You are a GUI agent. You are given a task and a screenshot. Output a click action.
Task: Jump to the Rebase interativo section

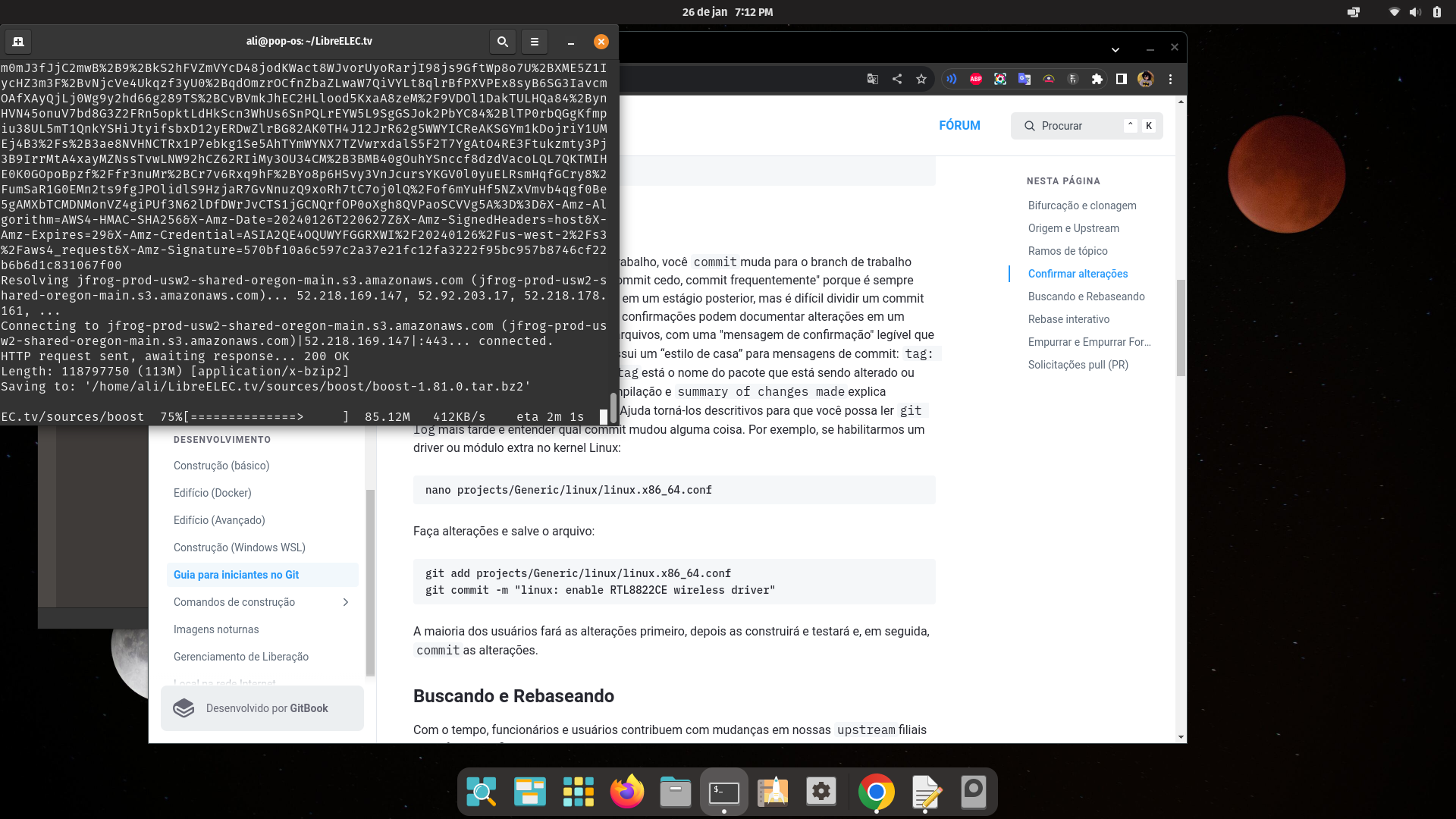pyautogui.click(x=1068, y=319)
